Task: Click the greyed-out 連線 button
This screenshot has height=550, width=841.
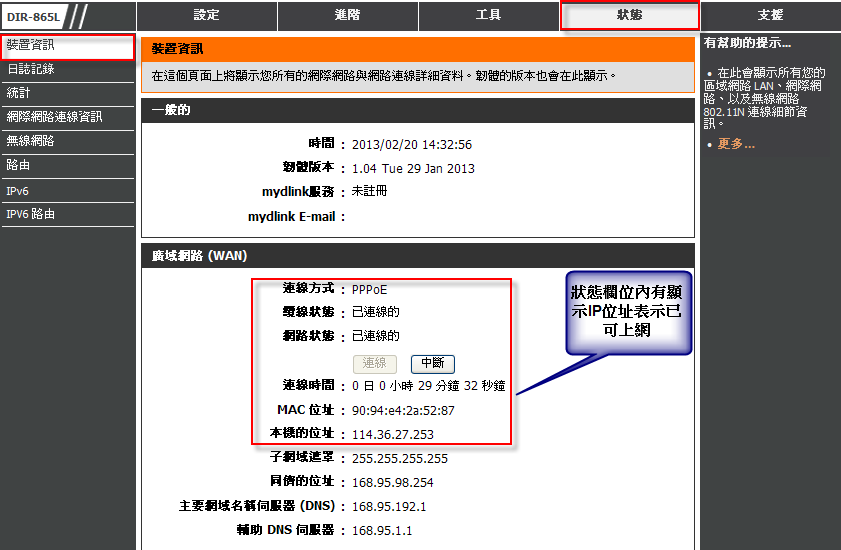Action: point(374,363)
